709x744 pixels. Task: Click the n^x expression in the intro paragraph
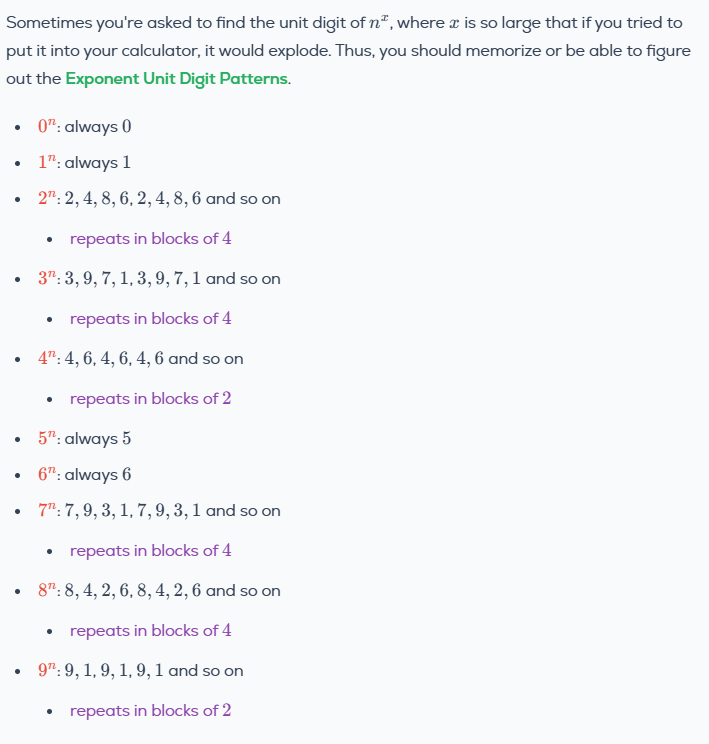coord(379,22)
